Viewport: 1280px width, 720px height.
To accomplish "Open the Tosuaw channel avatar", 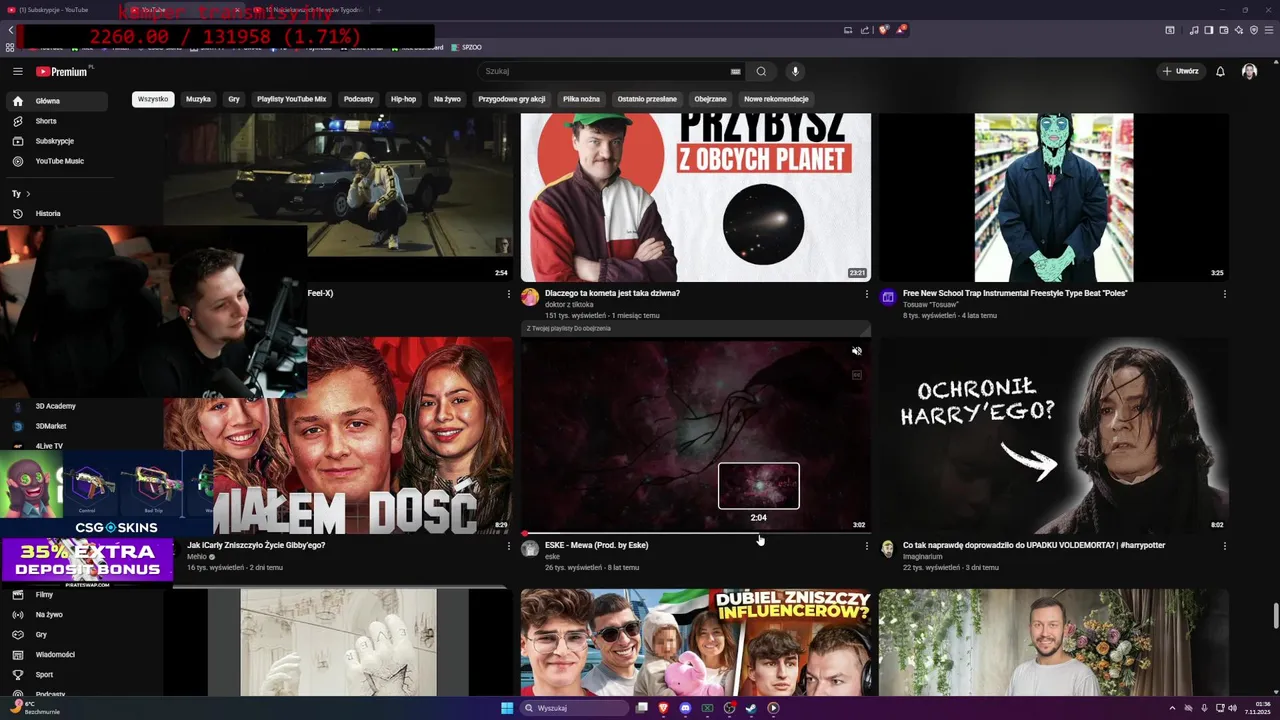I will tap(888, 297).
